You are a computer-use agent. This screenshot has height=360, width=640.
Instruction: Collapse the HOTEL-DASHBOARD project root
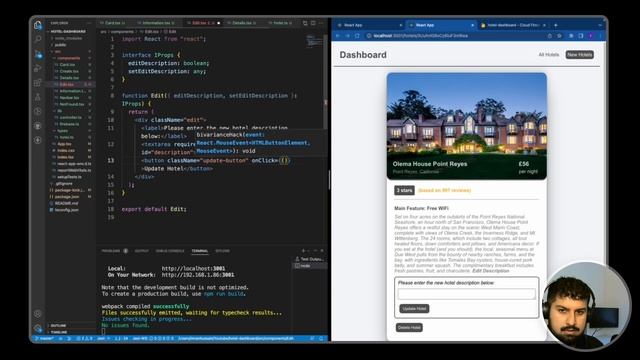coord(69,31)
